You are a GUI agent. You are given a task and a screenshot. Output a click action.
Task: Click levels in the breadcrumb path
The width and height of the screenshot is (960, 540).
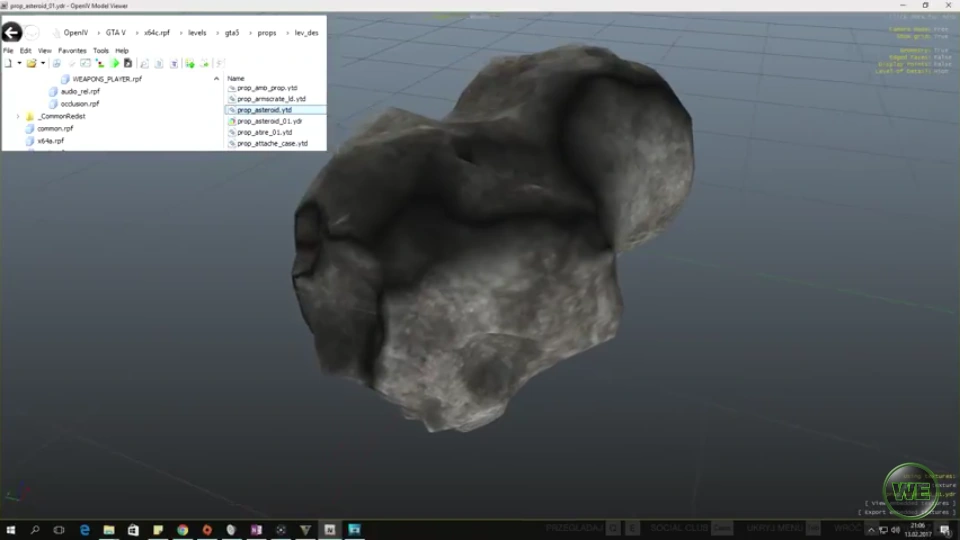click(197, 32)
